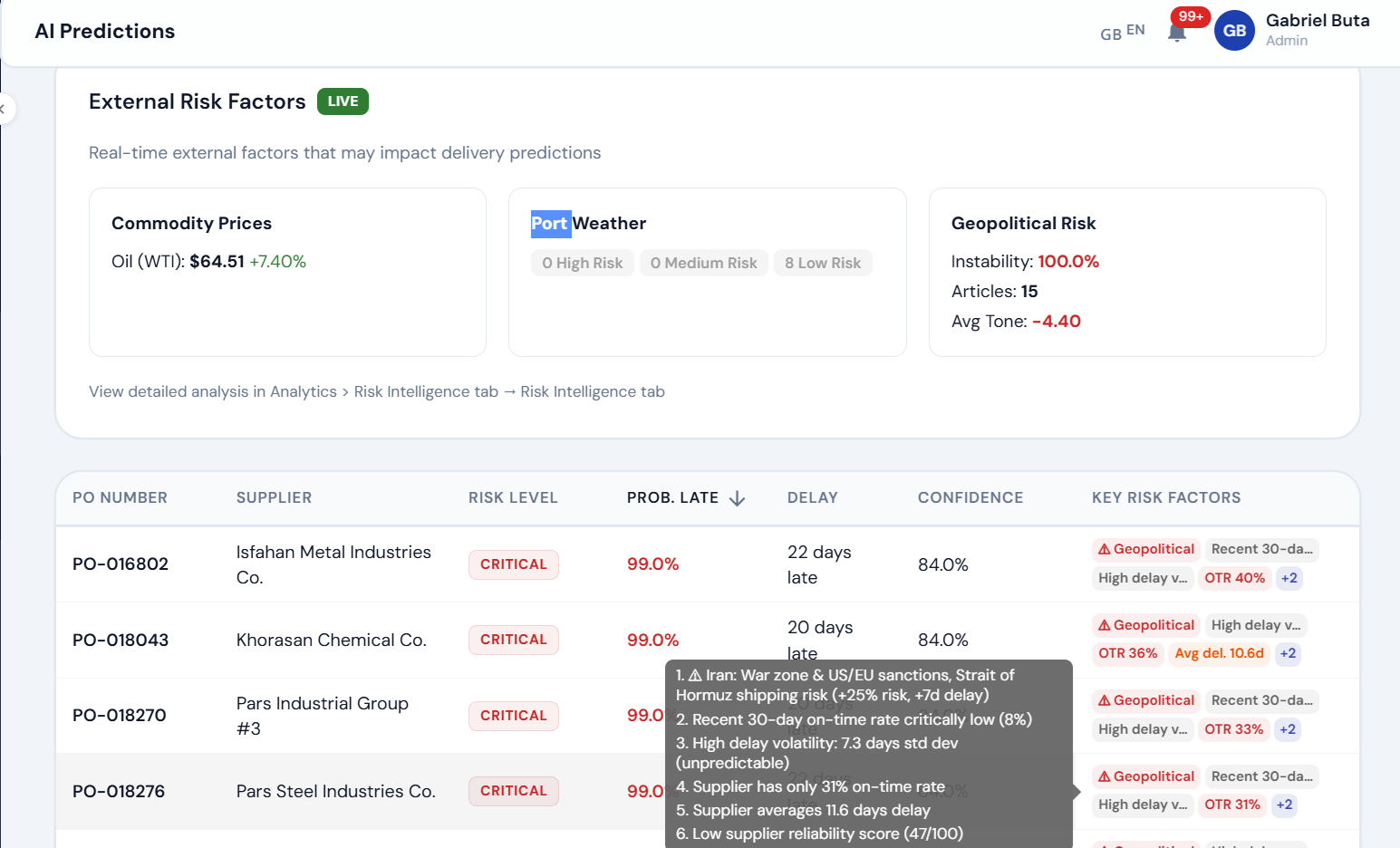Toggle the 0 High Risk weather chip

(582, 263)
